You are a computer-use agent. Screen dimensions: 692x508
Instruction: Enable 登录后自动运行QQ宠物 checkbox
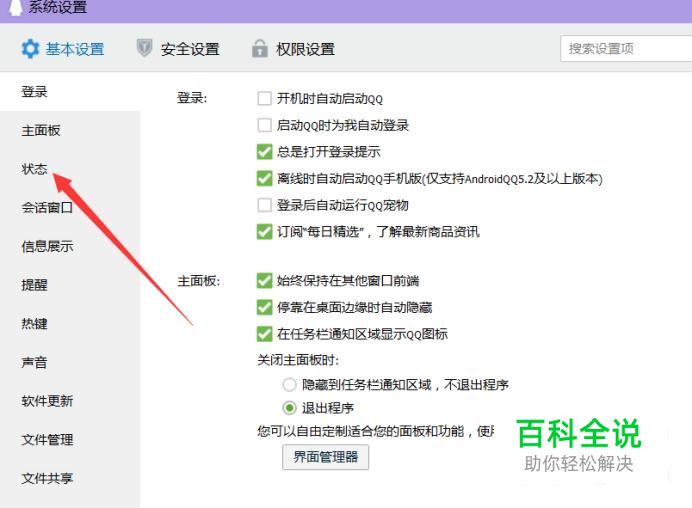click(x=264, y=205)
